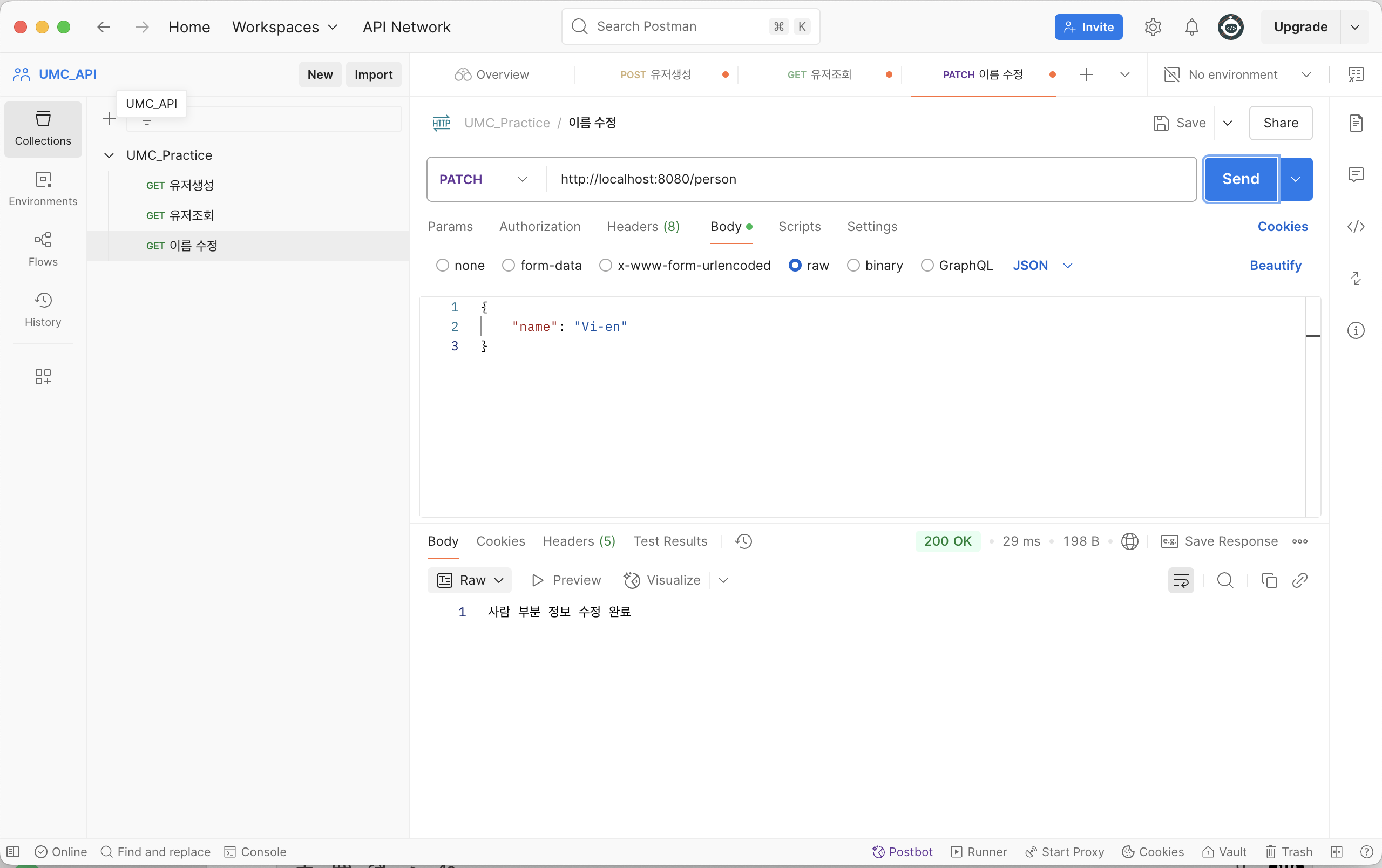
Task: Open the Environments sidebar panel
Action: [43, 189]
